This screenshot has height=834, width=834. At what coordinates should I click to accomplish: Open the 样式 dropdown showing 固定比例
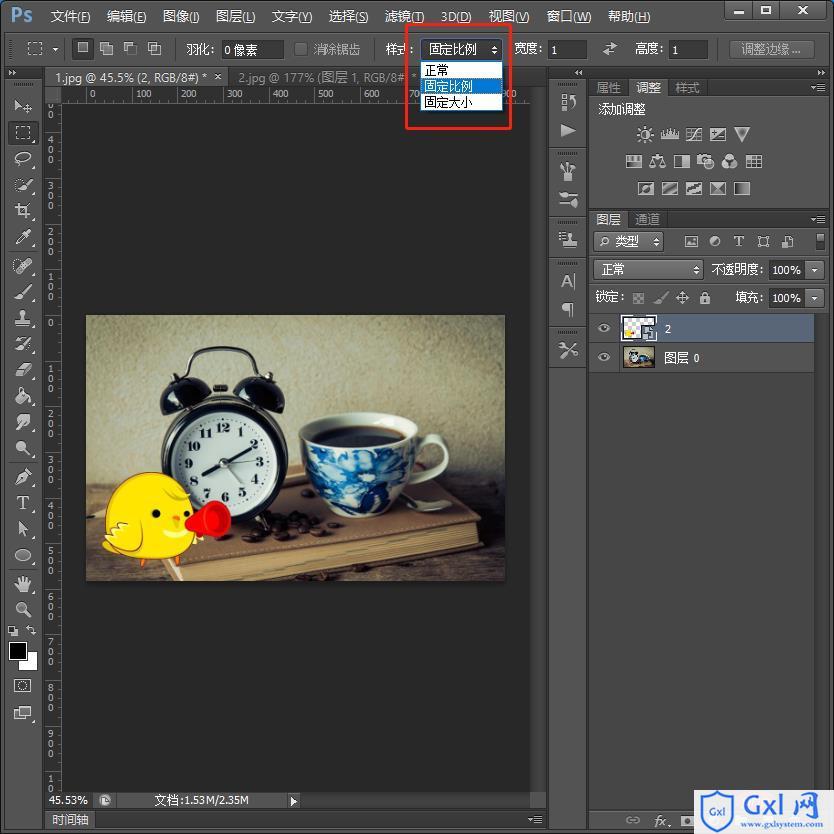point(461,49)
